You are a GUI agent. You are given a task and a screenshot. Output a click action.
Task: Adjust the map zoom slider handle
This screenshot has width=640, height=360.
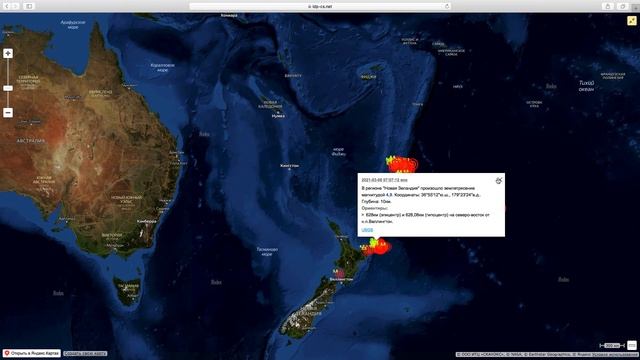8,88
